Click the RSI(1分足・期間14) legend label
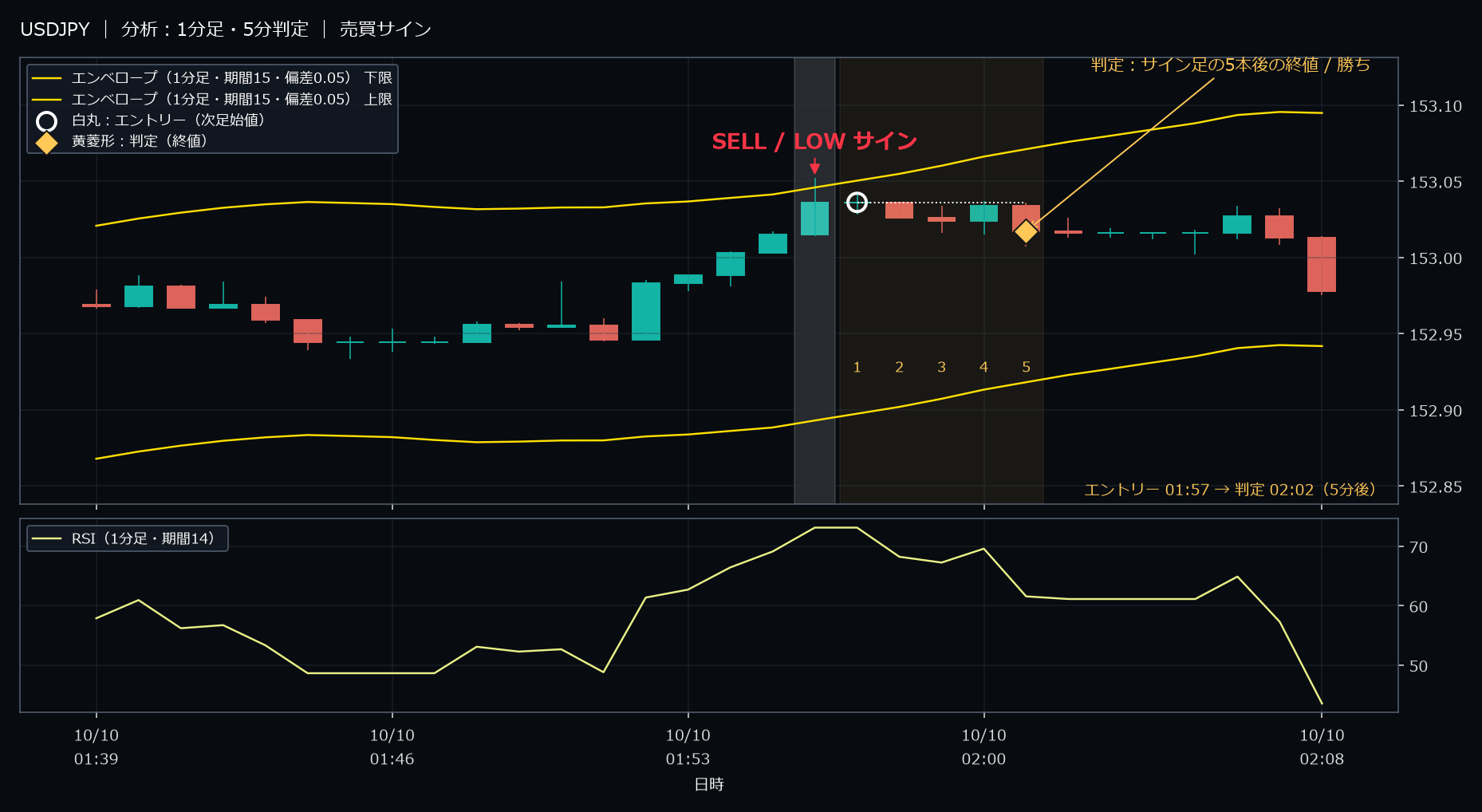The image size is (1482, 812). tap(144, 538)
